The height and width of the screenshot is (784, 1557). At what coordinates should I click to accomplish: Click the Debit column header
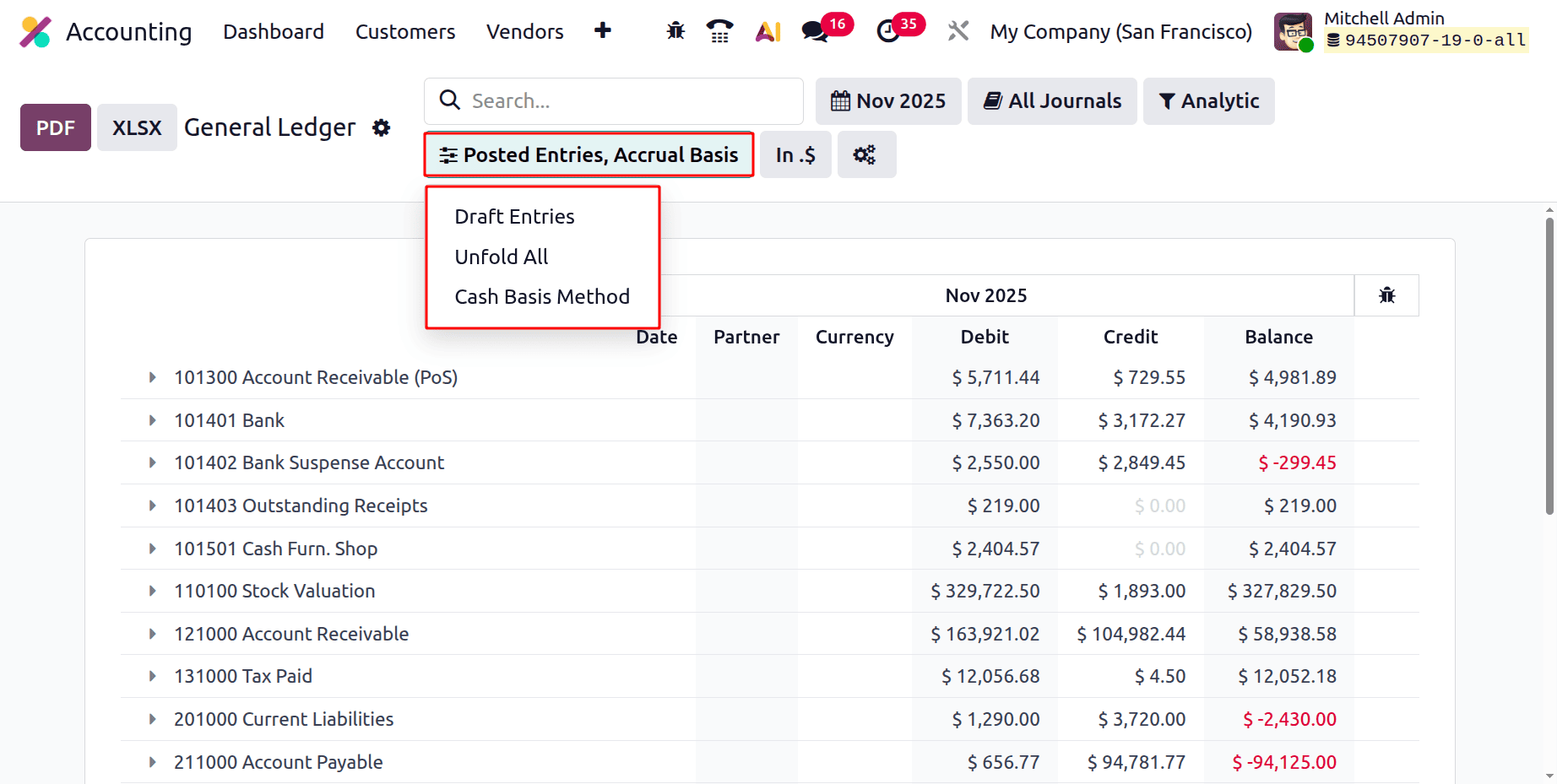pyautogui.click(x=985, y=337)
